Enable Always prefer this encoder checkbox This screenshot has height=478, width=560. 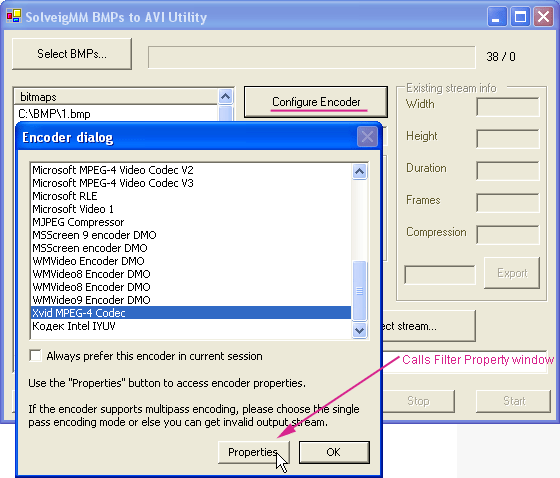35,356
